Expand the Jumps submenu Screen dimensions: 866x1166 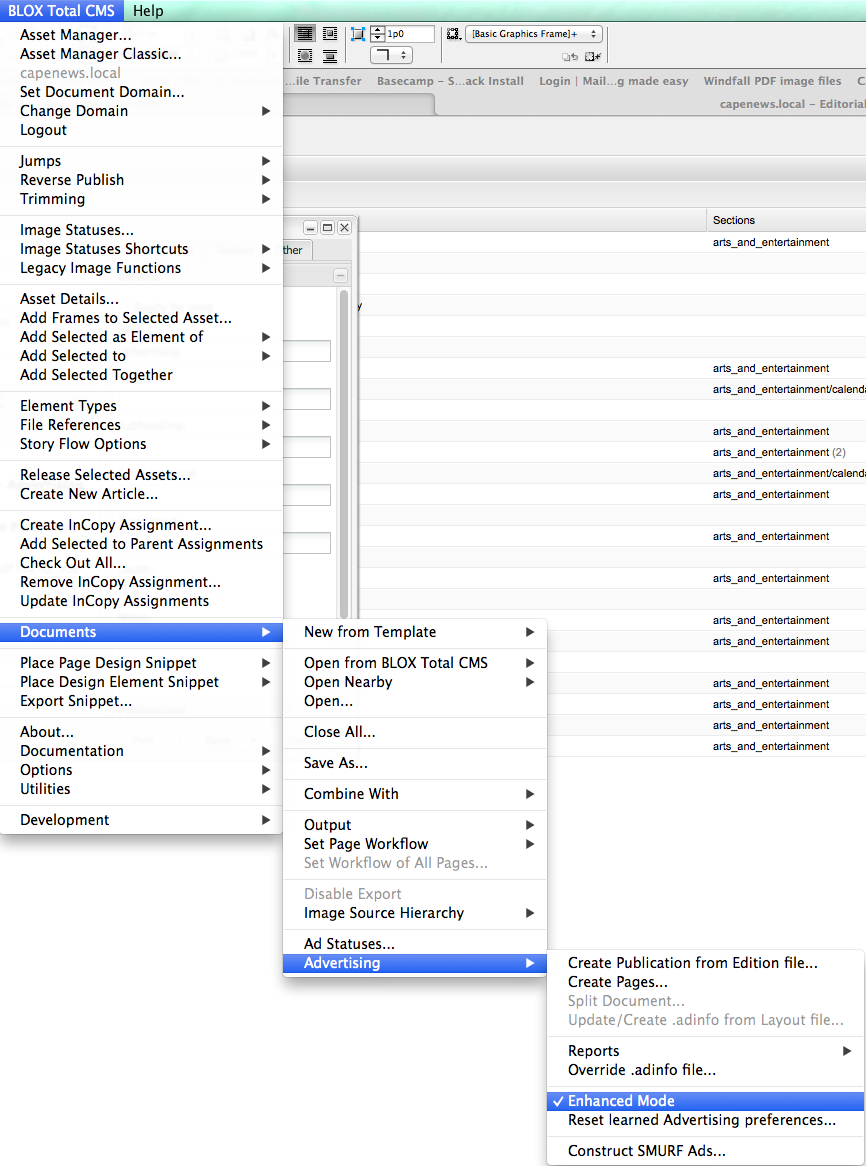[141, 161]
